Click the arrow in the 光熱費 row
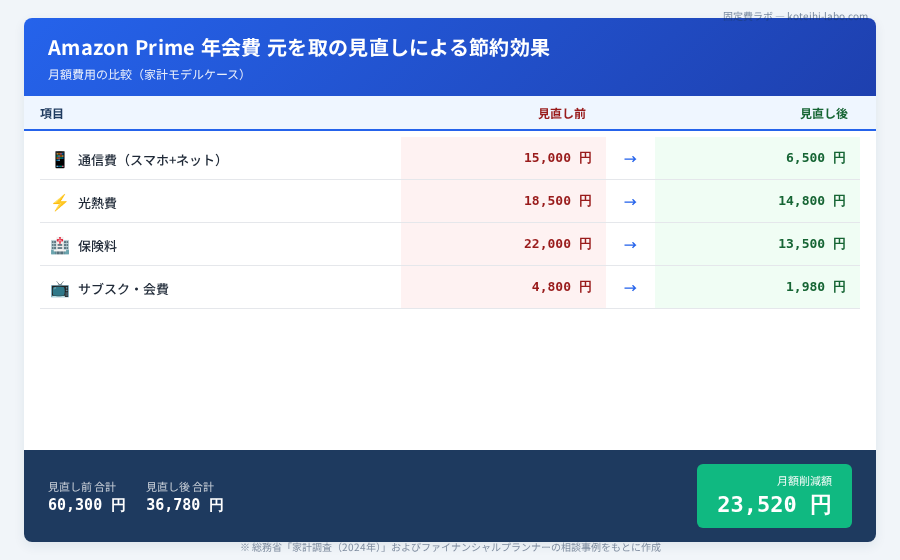This screenshot has width=900, height=560. pos(630,201)
